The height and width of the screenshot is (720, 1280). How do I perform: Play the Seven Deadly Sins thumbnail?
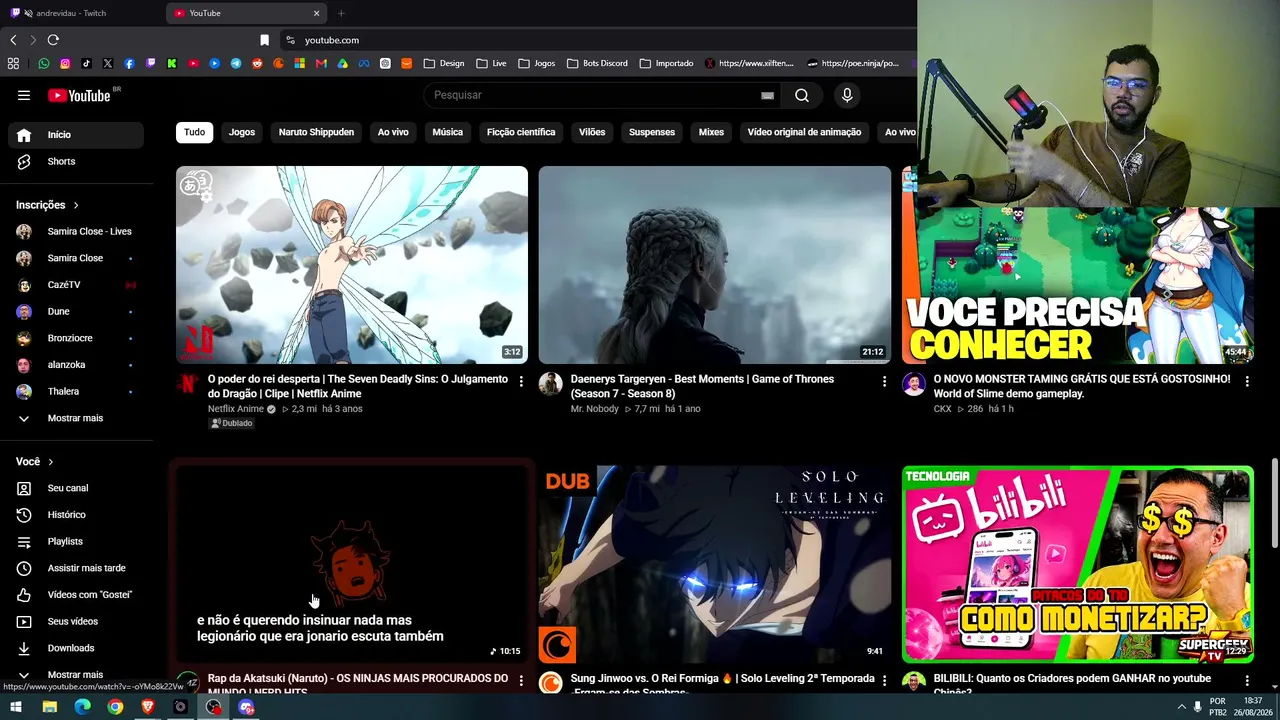[352, 265]
